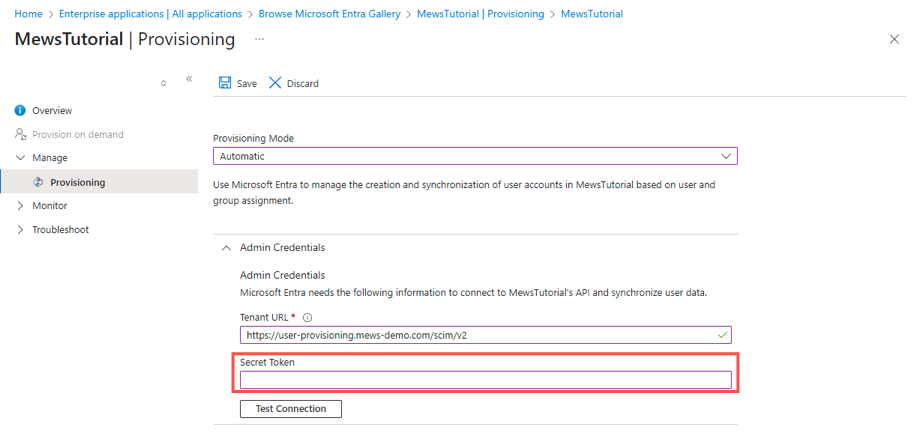Screen dimensions: 920x438
Task: Click the Test Connection button
Action: (290, 409)
